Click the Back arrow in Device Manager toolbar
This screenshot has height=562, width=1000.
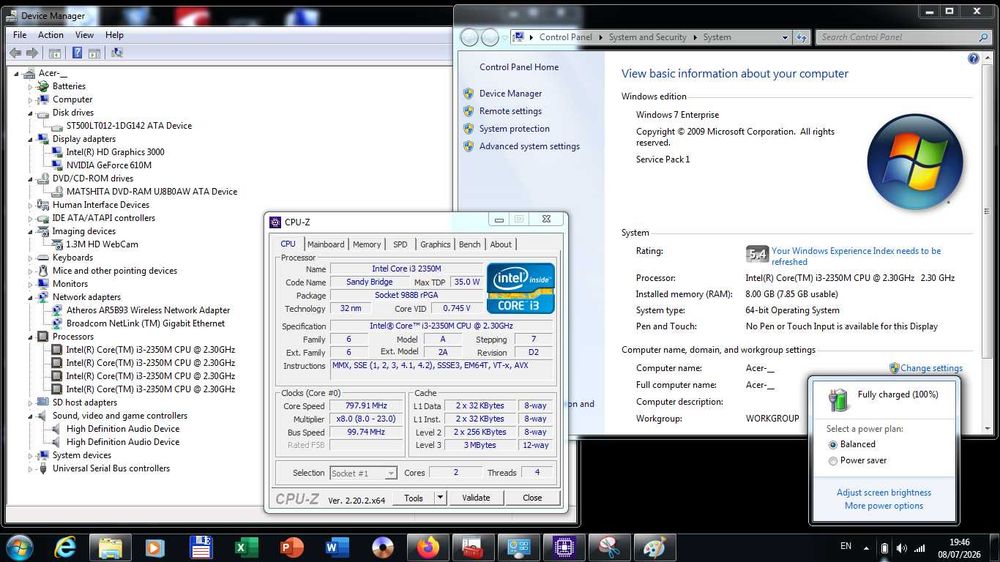(15, 53)
